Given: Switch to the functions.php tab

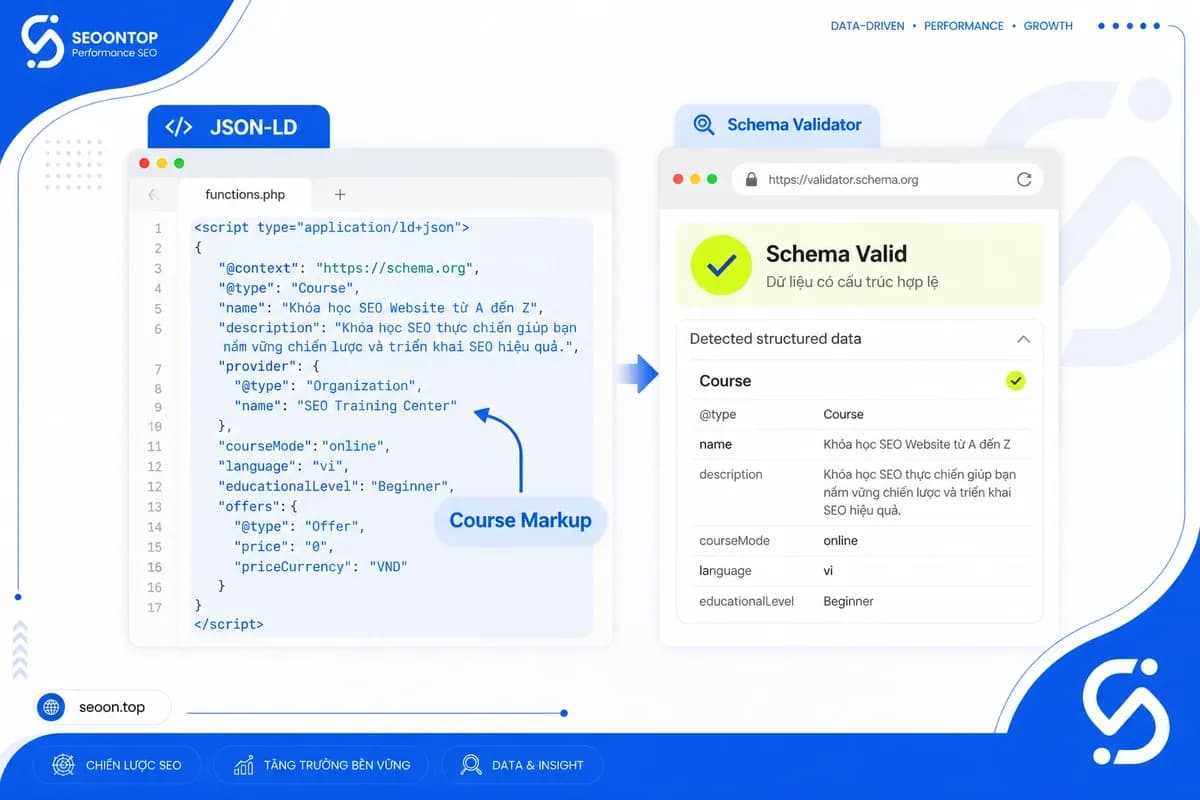Looking at the screenshot, I should (245, 195).
